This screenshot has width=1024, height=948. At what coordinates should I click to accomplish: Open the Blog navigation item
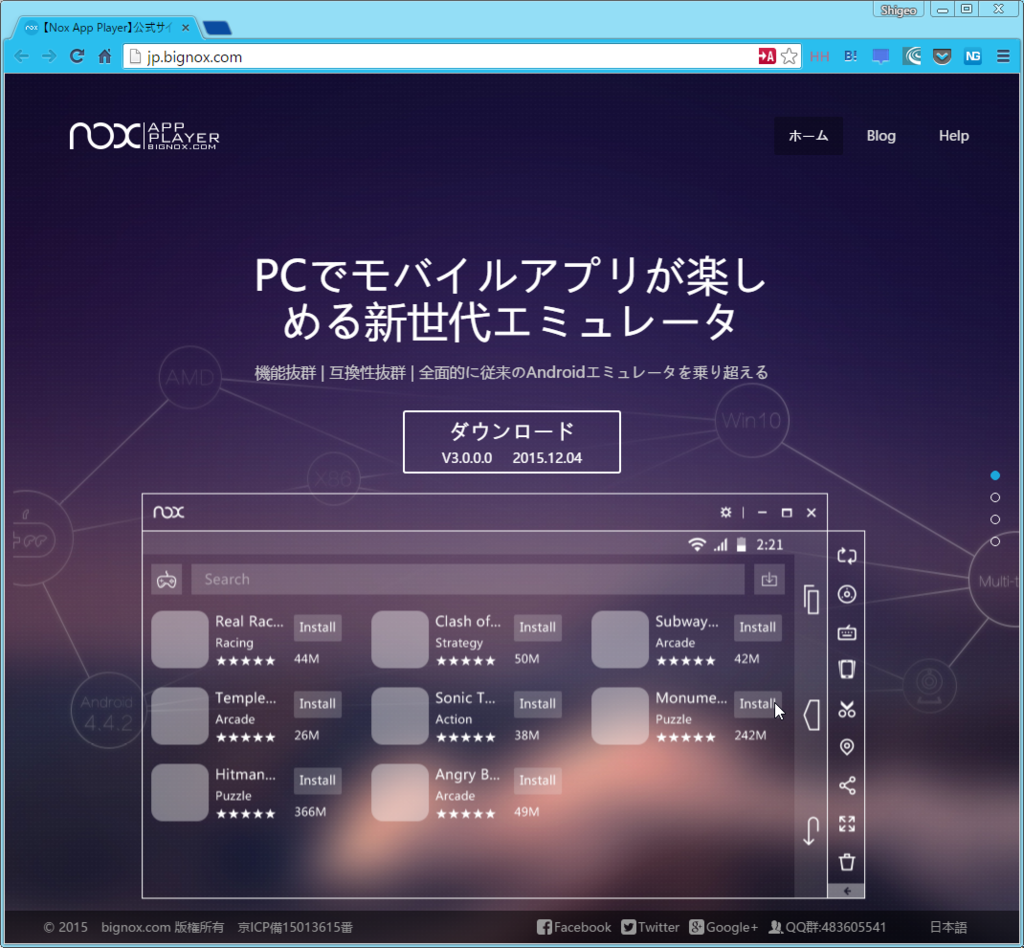pyautogui.click(x=881, y=136)
